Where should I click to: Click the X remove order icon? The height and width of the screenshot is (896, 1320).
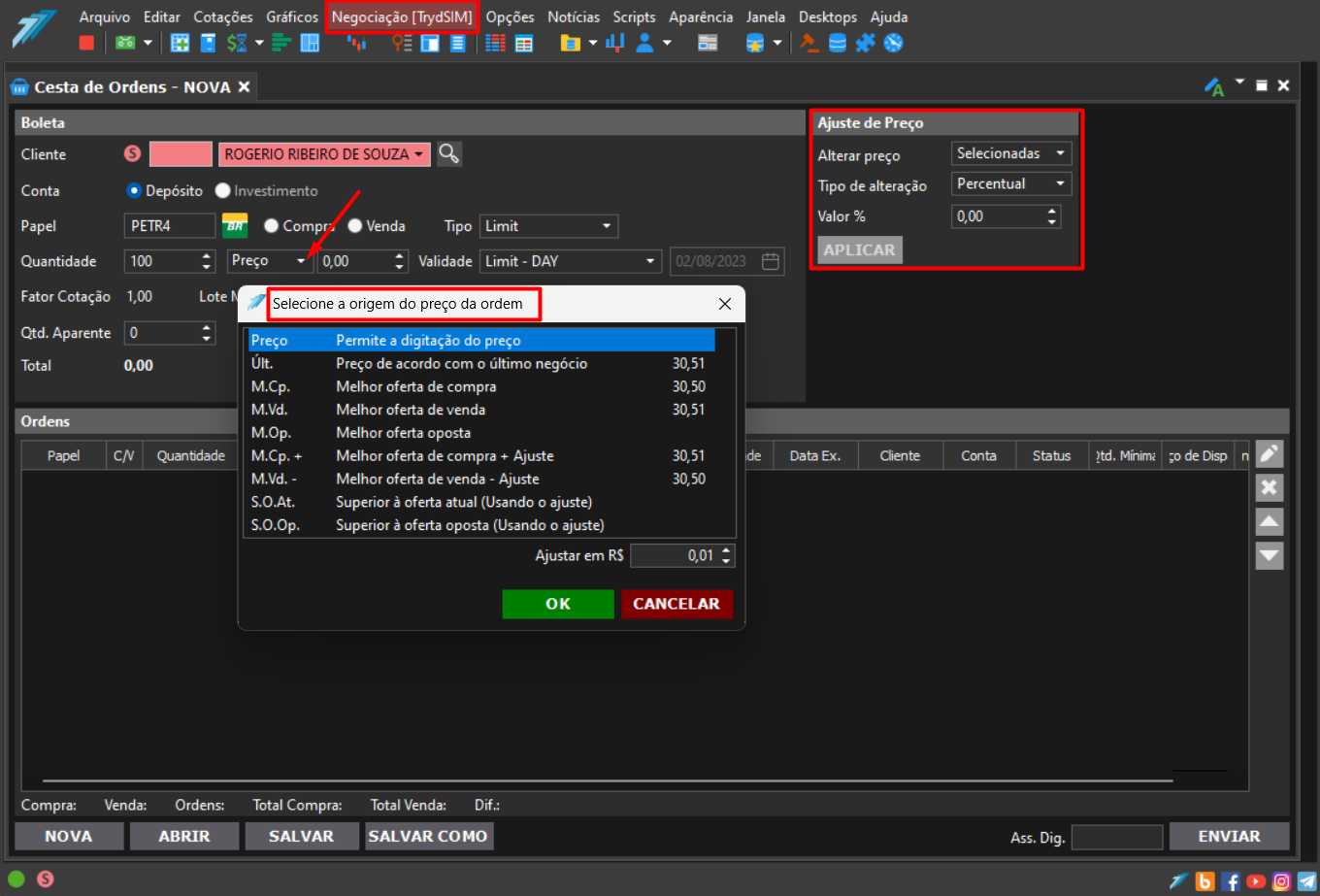(1270, 487)
